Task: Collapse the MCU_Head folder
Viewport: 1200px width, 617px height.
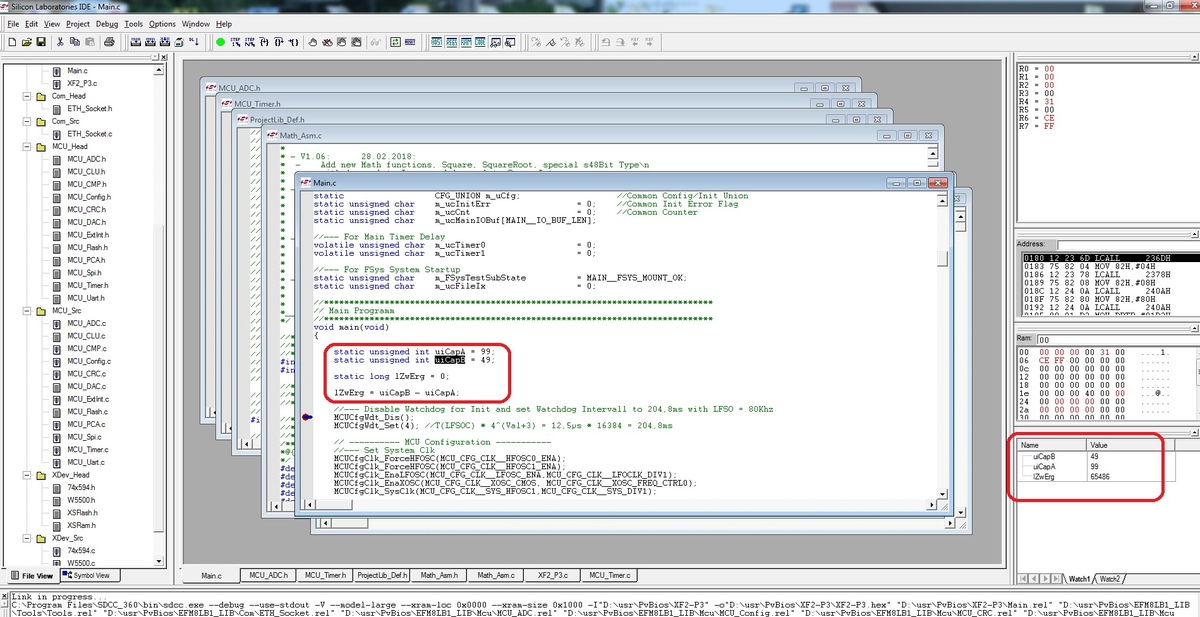Action: 27,146
